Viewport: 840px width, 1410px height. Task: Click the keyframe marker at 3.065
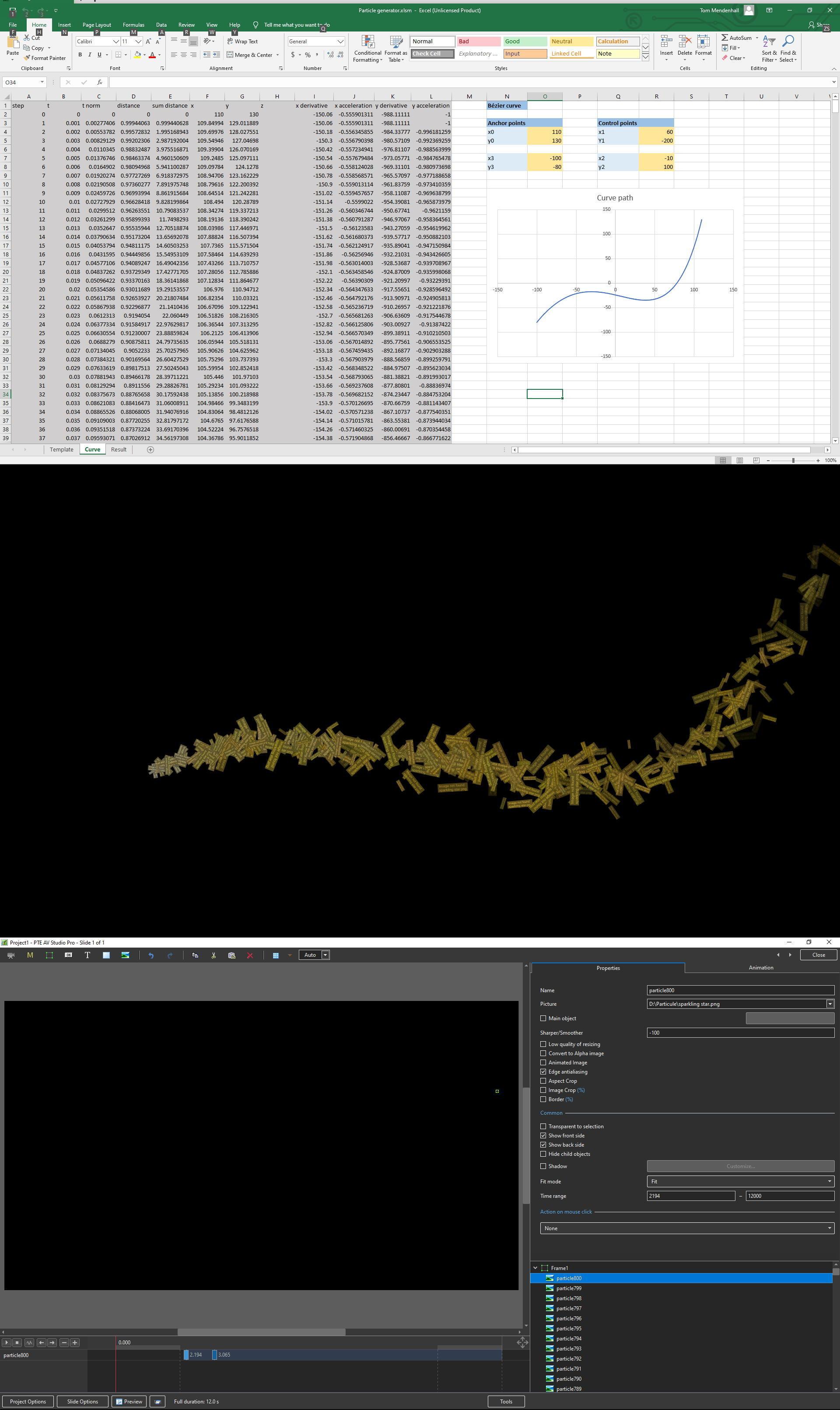pos(214,1355)
